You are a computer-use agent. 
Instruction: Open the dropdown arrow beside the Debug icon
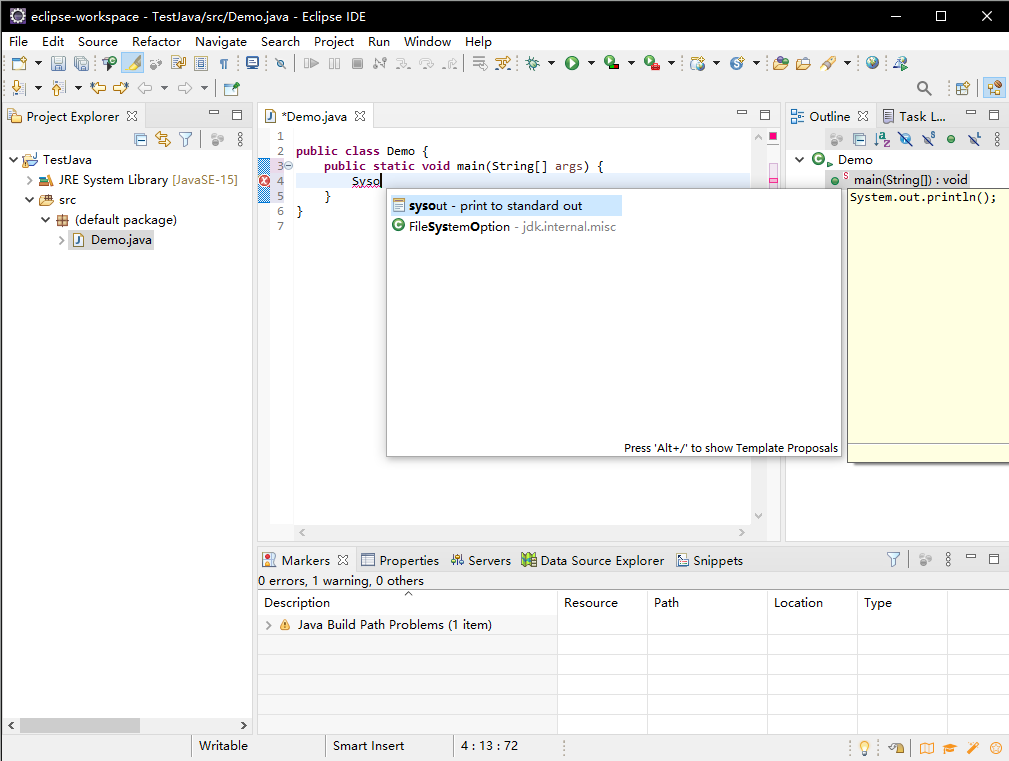[551, 63]
